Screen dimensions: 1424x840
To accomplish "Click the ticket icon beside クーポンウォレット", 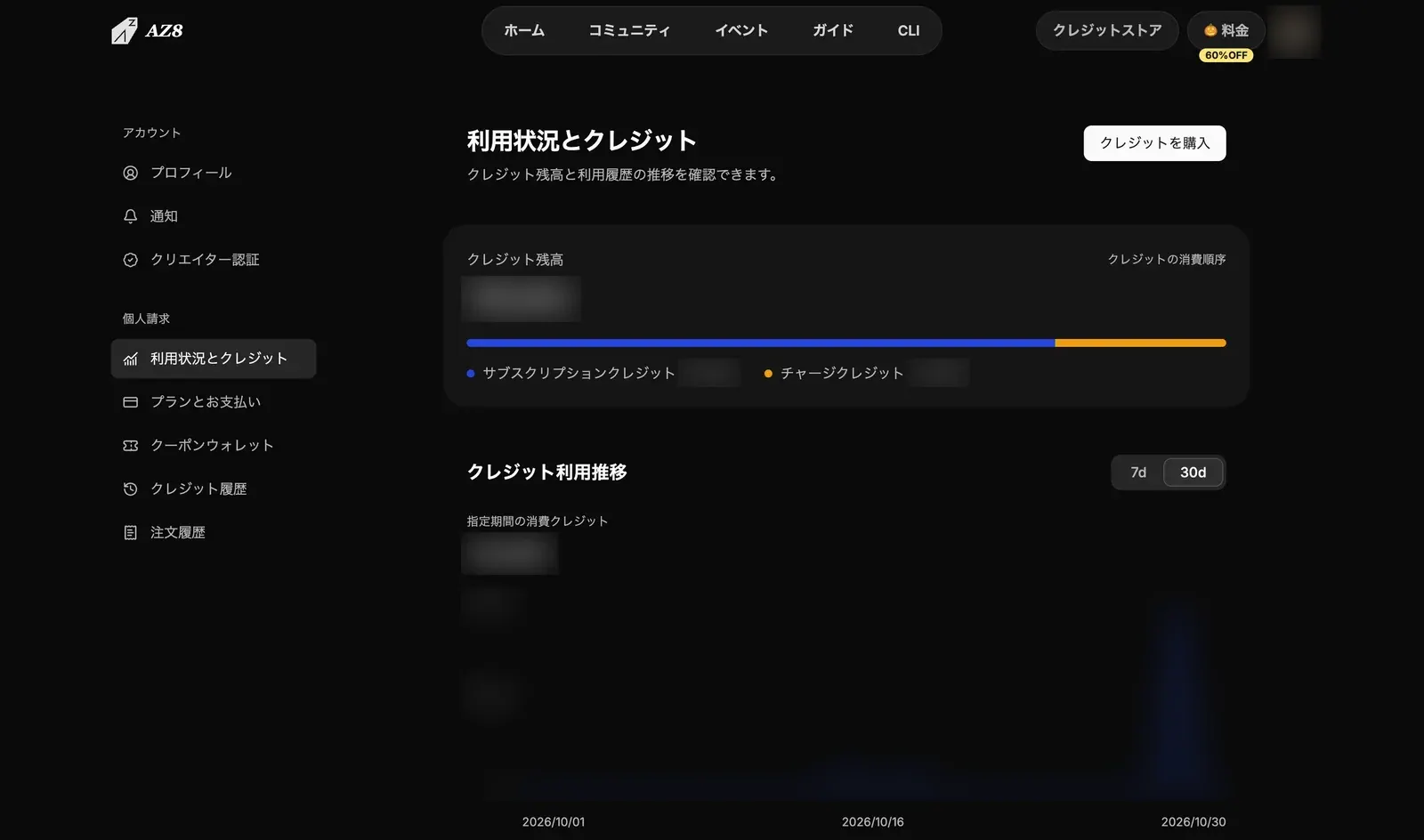I will (130, 446).
